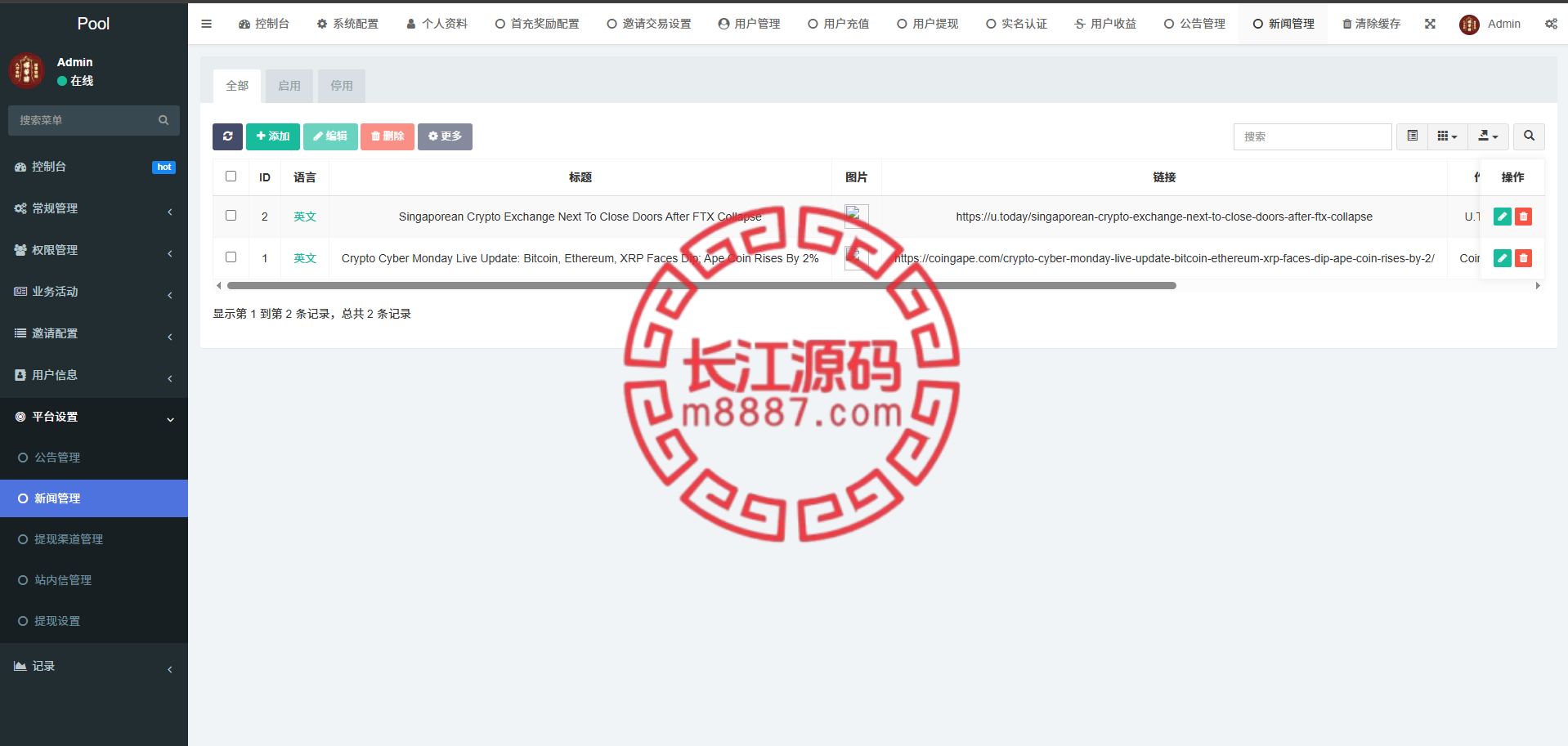The image size is (1568, 746).
Task: Click the green 添加 button
Action: click(x=273, y=136)
